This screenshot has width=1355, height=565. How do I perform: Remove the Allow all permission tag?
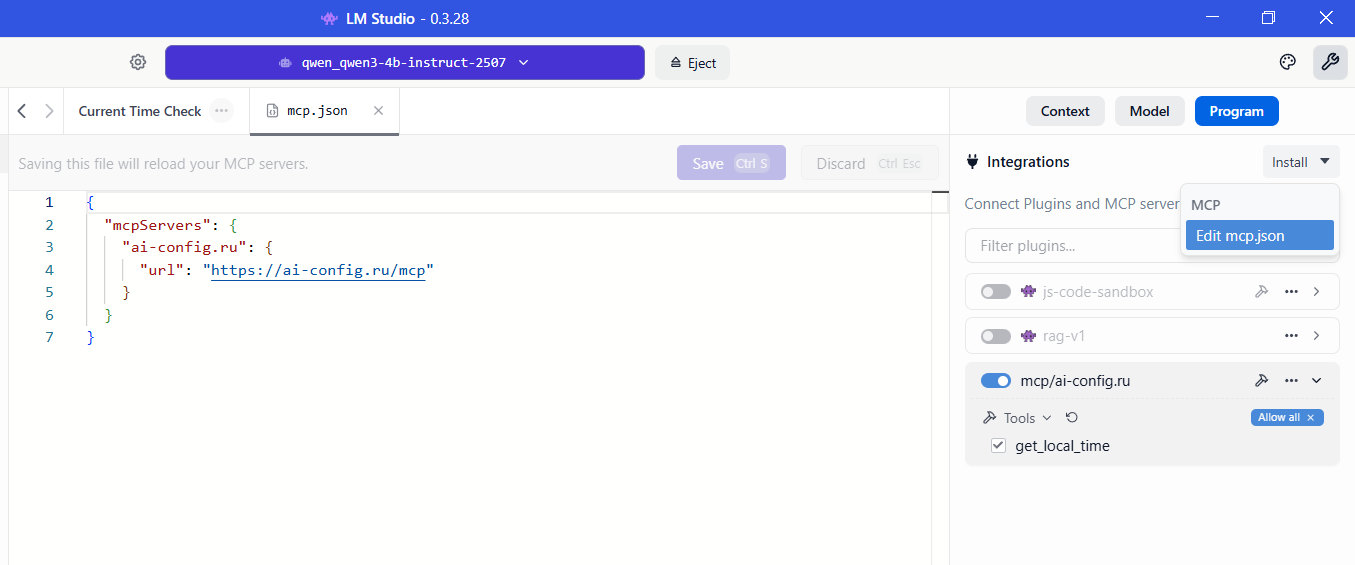click(1311, 417)
